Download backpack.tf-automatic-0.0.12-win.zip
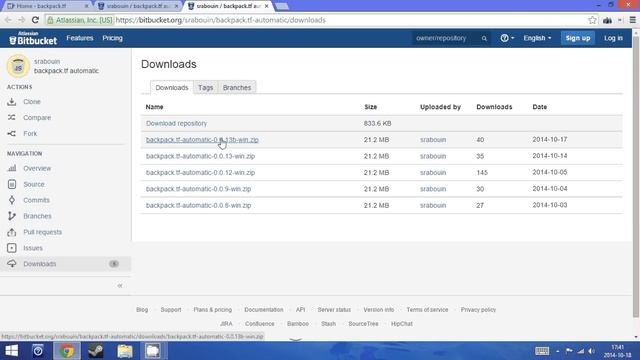Image resolution: width=640 pixels, height=360 pixels. coord(200,173)
